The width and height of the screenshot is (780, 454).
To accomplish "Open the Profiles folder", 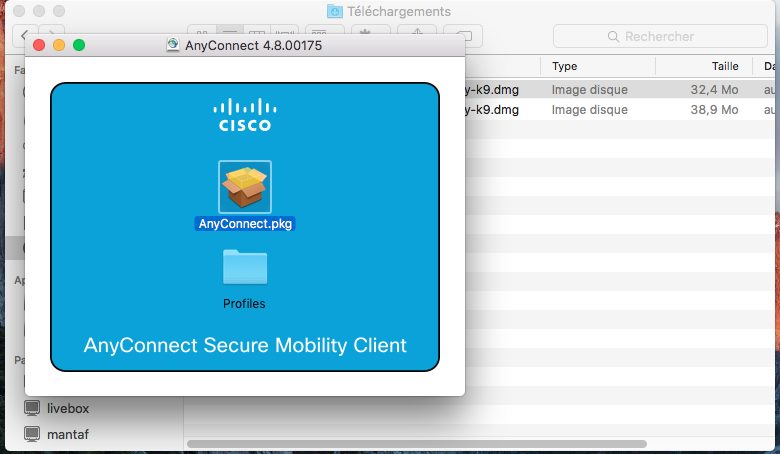I will (x=245, y=268).
